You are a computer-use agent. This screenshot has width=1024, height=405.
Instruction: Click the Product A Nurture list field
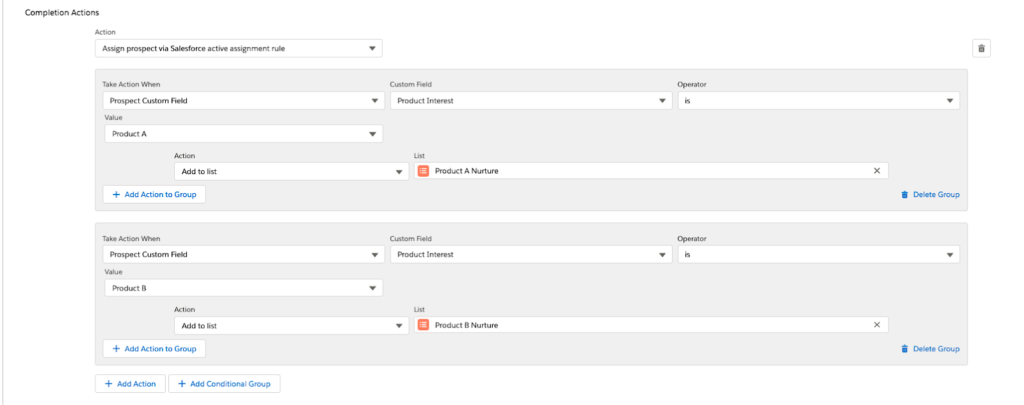point(640,171)
